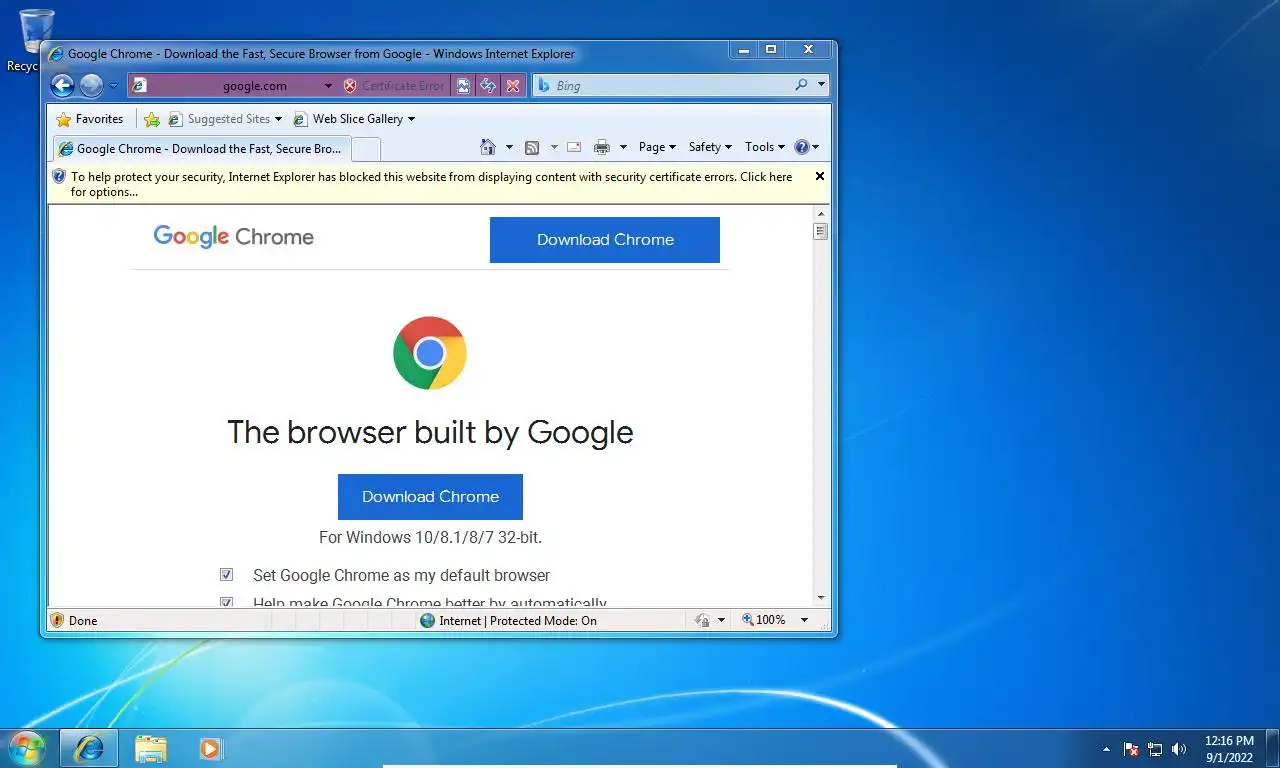The image size is (1280, 768).
Task: Open Web Slice Gallery dropdown
Action: coord(354,119)
